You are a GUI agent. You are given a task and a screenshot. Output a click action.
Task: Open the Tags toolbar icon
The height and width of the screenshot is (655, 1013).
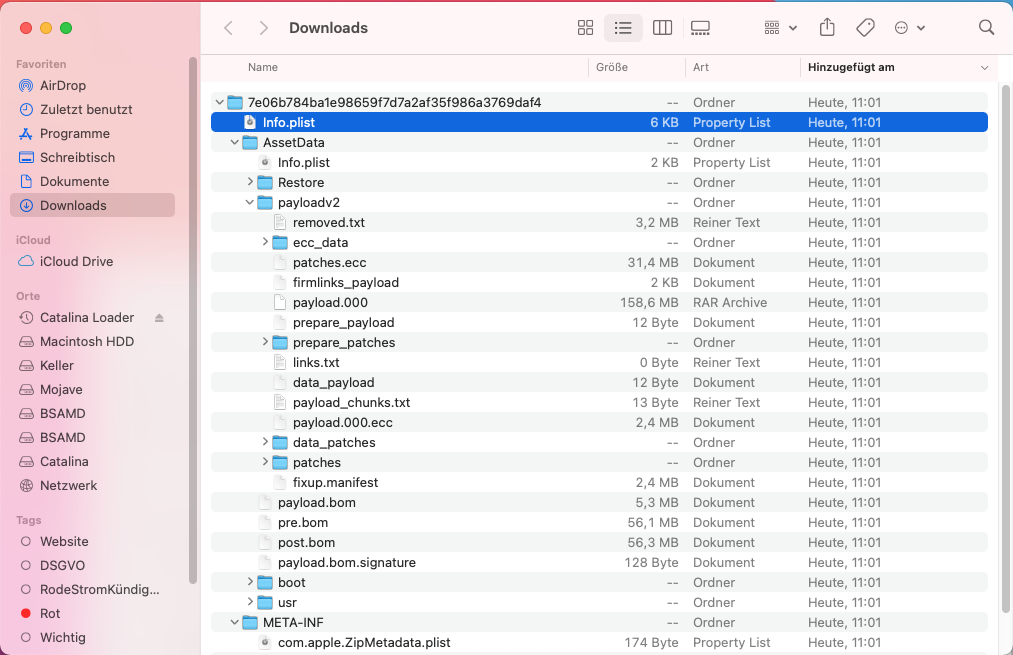(x=865, y=28)
